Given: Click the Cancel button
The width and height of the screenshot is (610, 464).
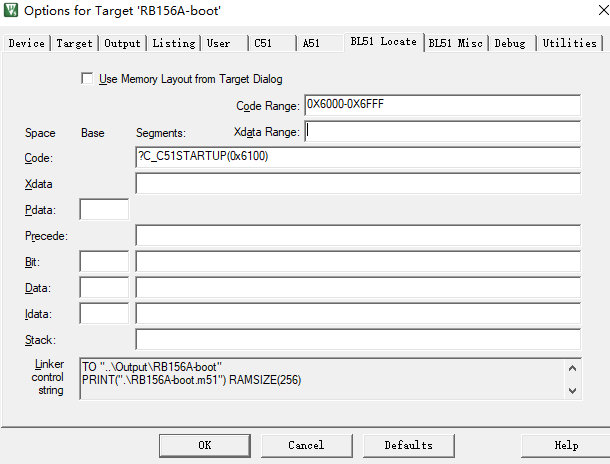Looking at the screenshot, I should click(307, 445).
